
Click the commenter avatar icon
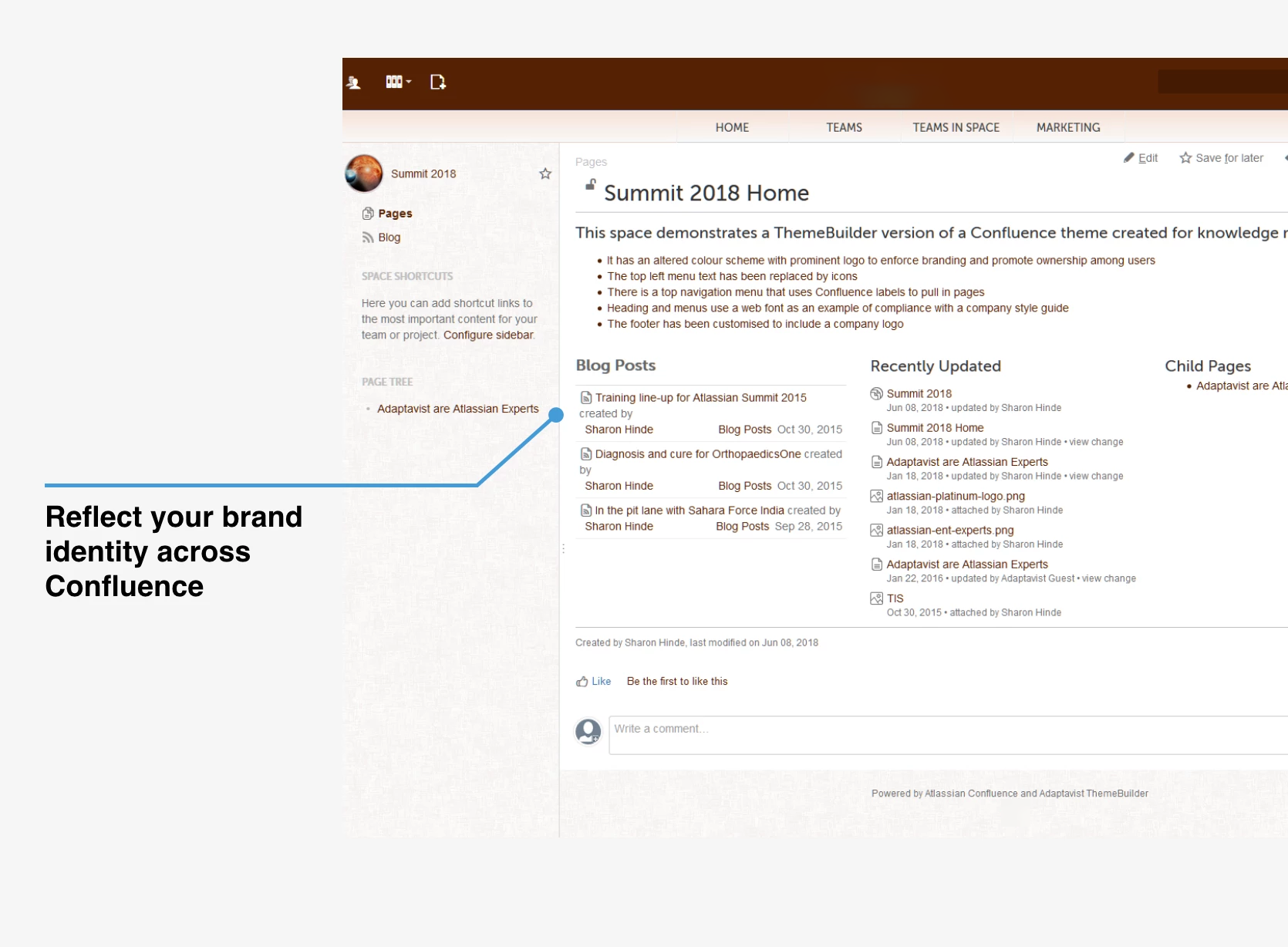588,731
